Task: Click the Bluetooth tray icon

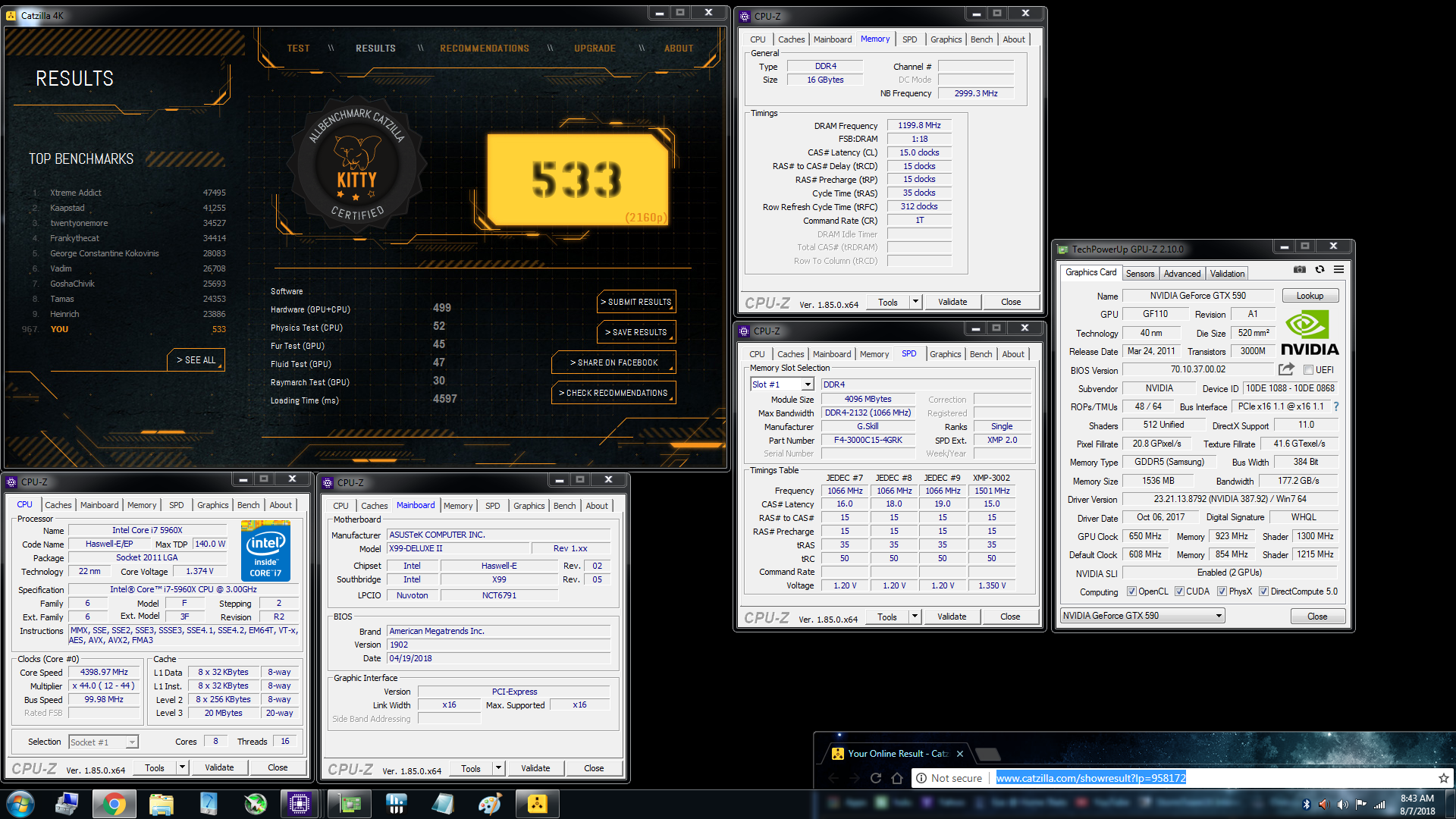Action: click(1306, 804)
